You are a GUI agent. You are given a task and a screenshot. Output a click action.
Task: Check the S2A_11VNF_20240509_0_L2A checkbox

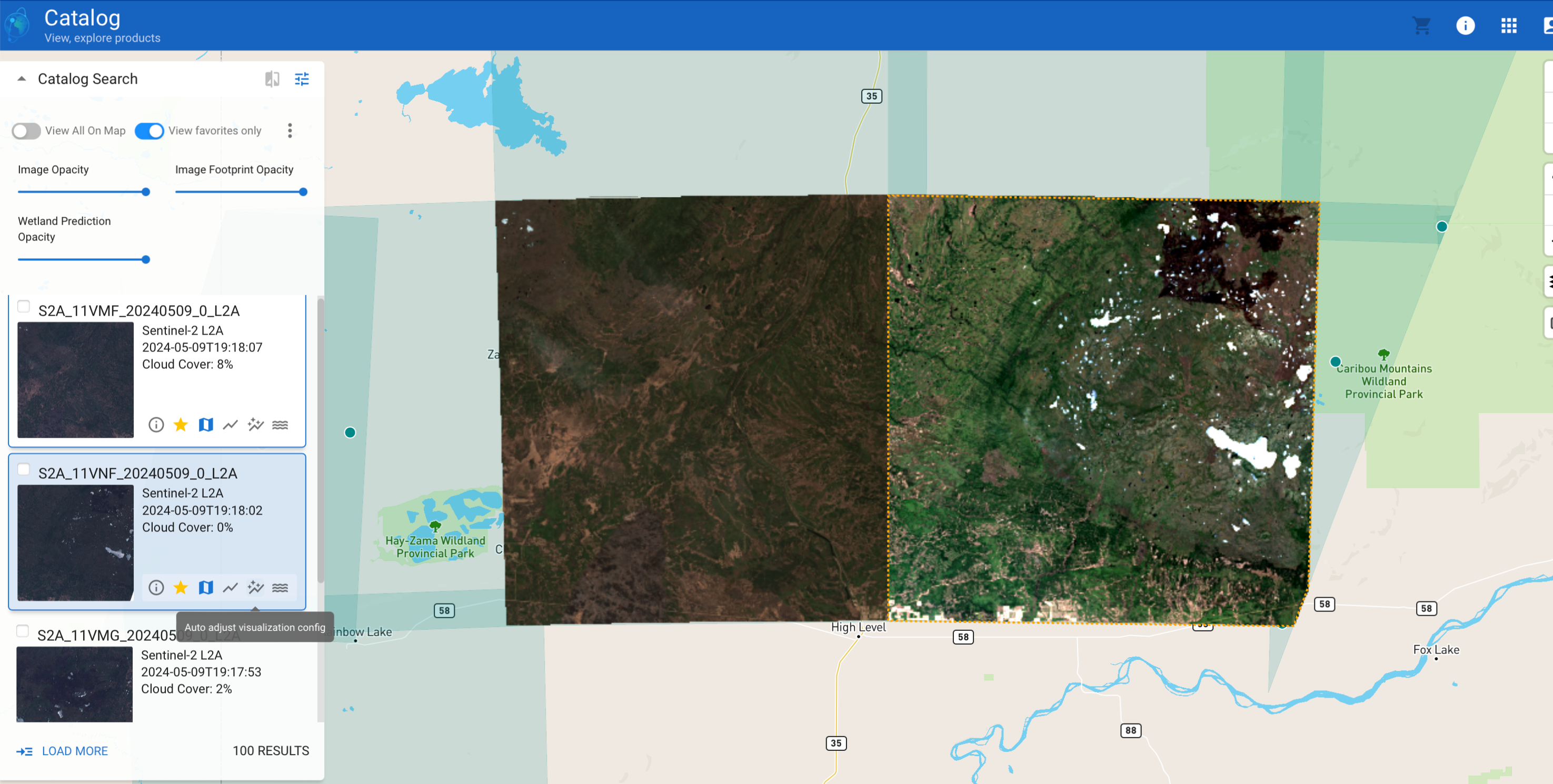[24, 469]
